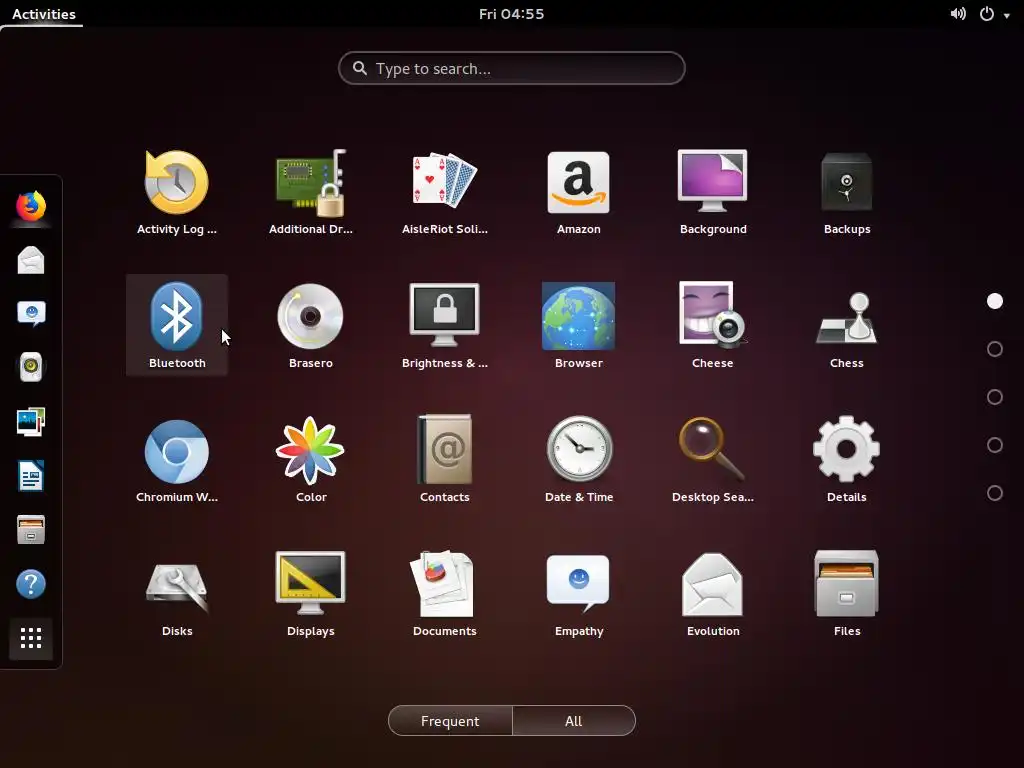Screen dimensions: 1024x768
Task: Open file cabinet icon in dock
Action: (31, 530)
